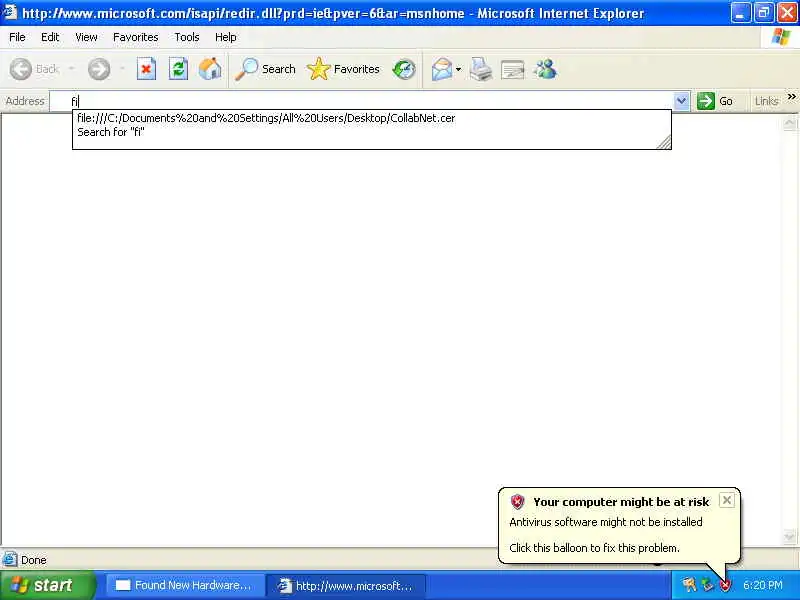Open the Edit menu

click(50, 37)
